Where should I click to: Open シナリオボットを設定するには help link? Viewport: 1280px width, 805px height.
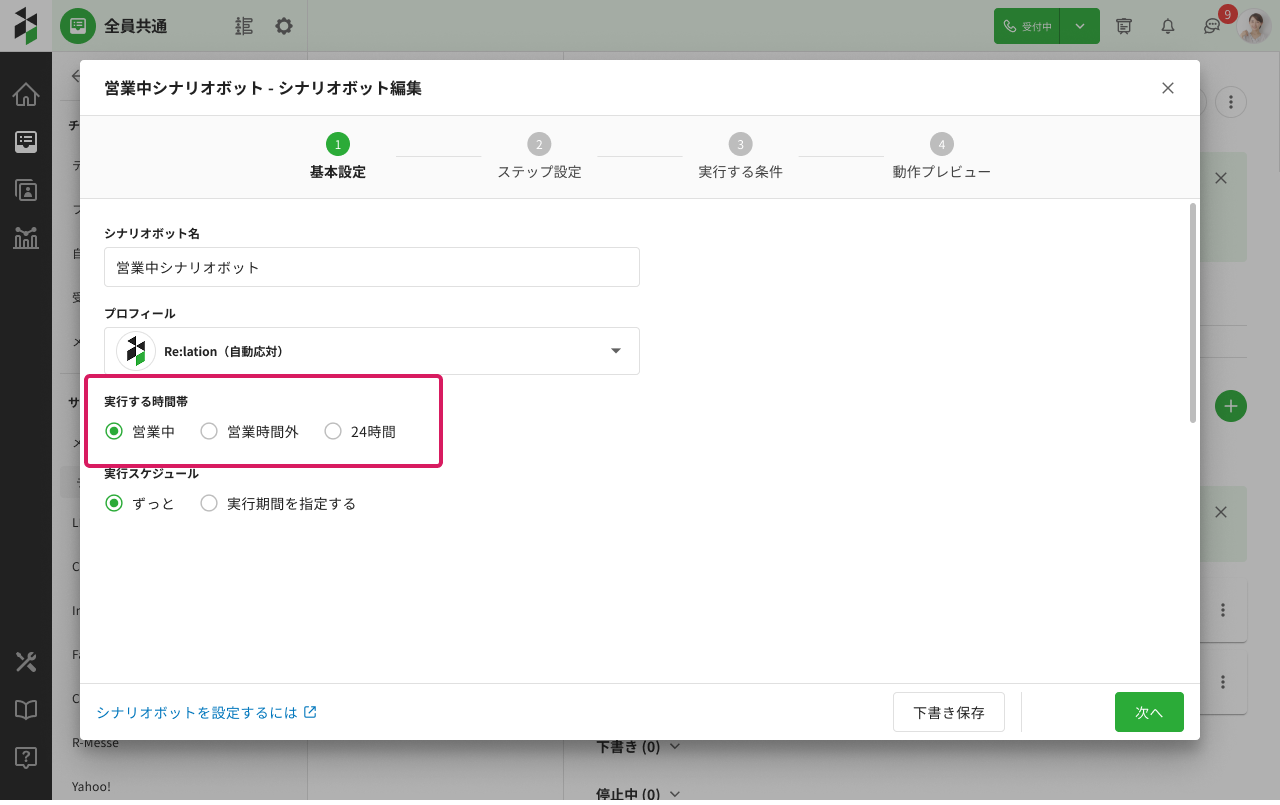(207, 712)
